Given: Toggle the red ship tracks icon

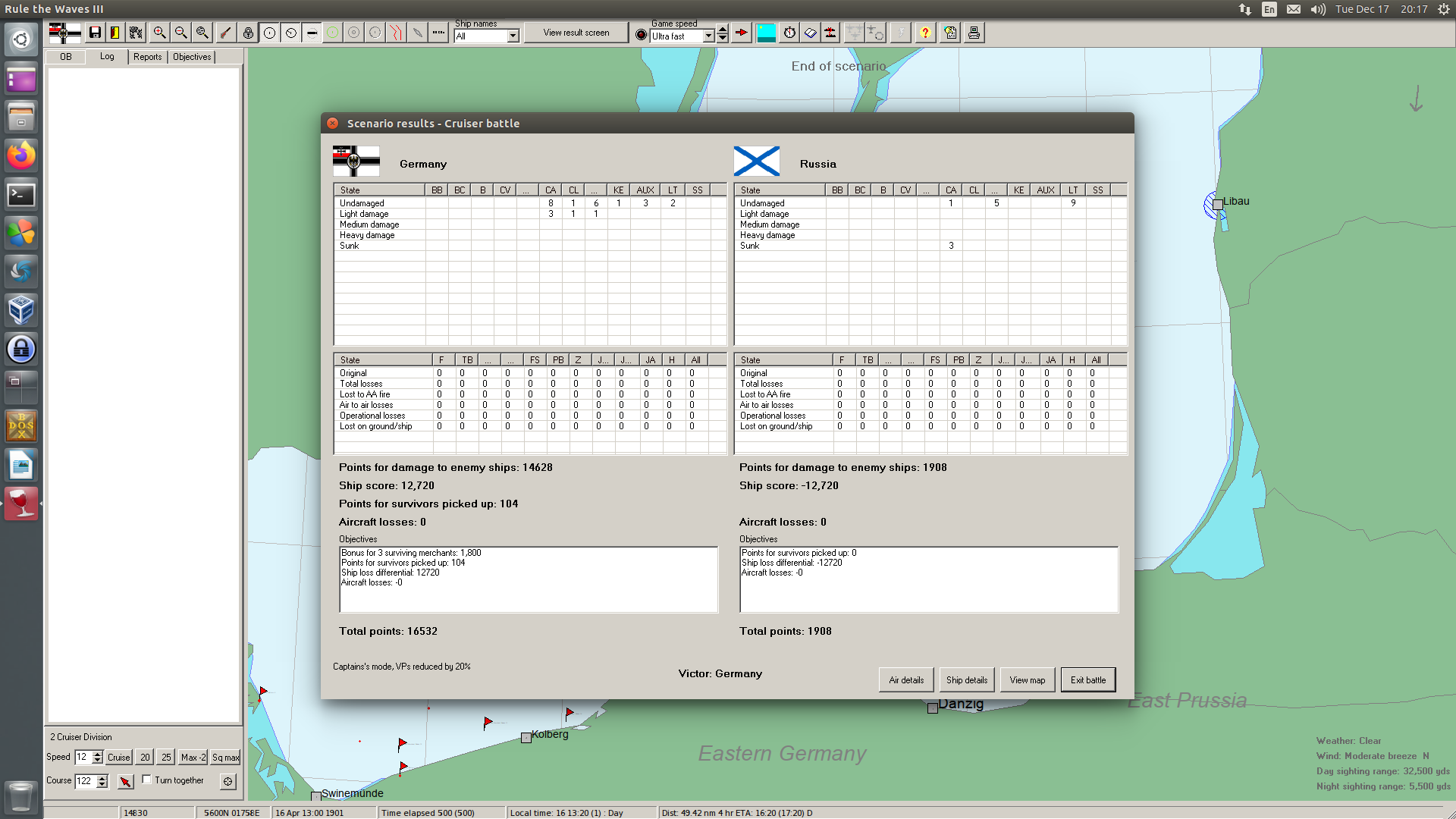Looking at the screenshot, I should 397,33.
